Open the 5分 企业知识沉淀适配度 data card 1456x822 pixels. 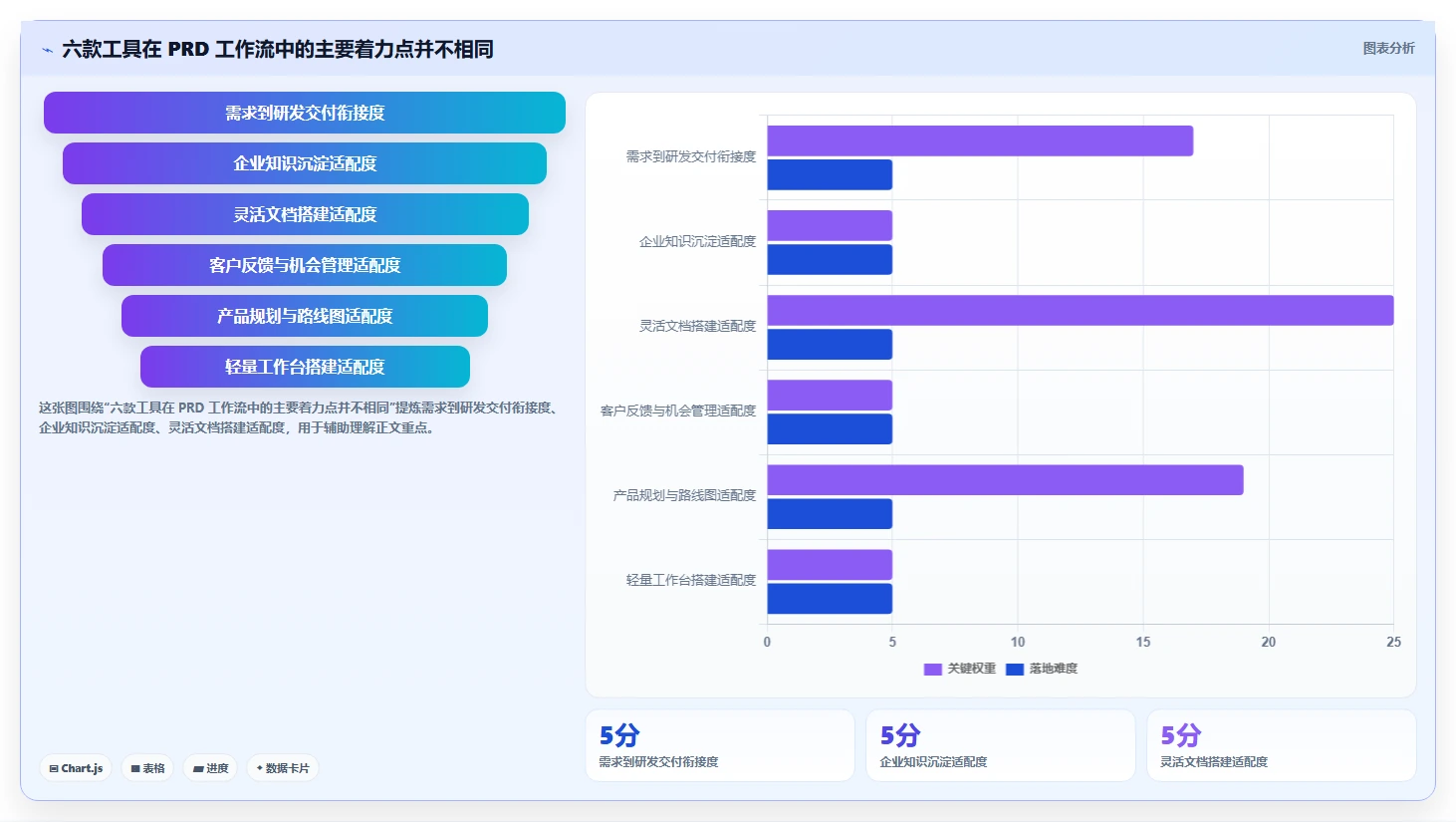(x=1001, y=745)
